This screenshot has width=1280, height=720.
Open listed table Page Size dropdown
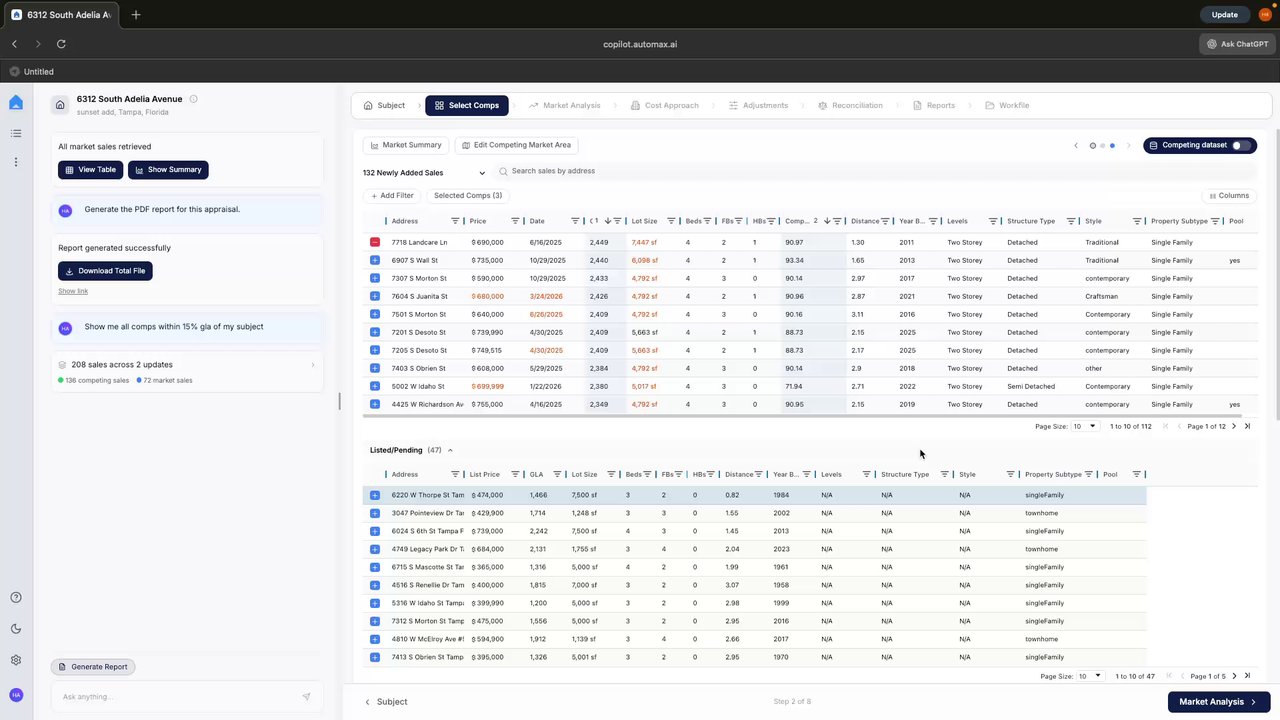click(x=1090, y=676)
